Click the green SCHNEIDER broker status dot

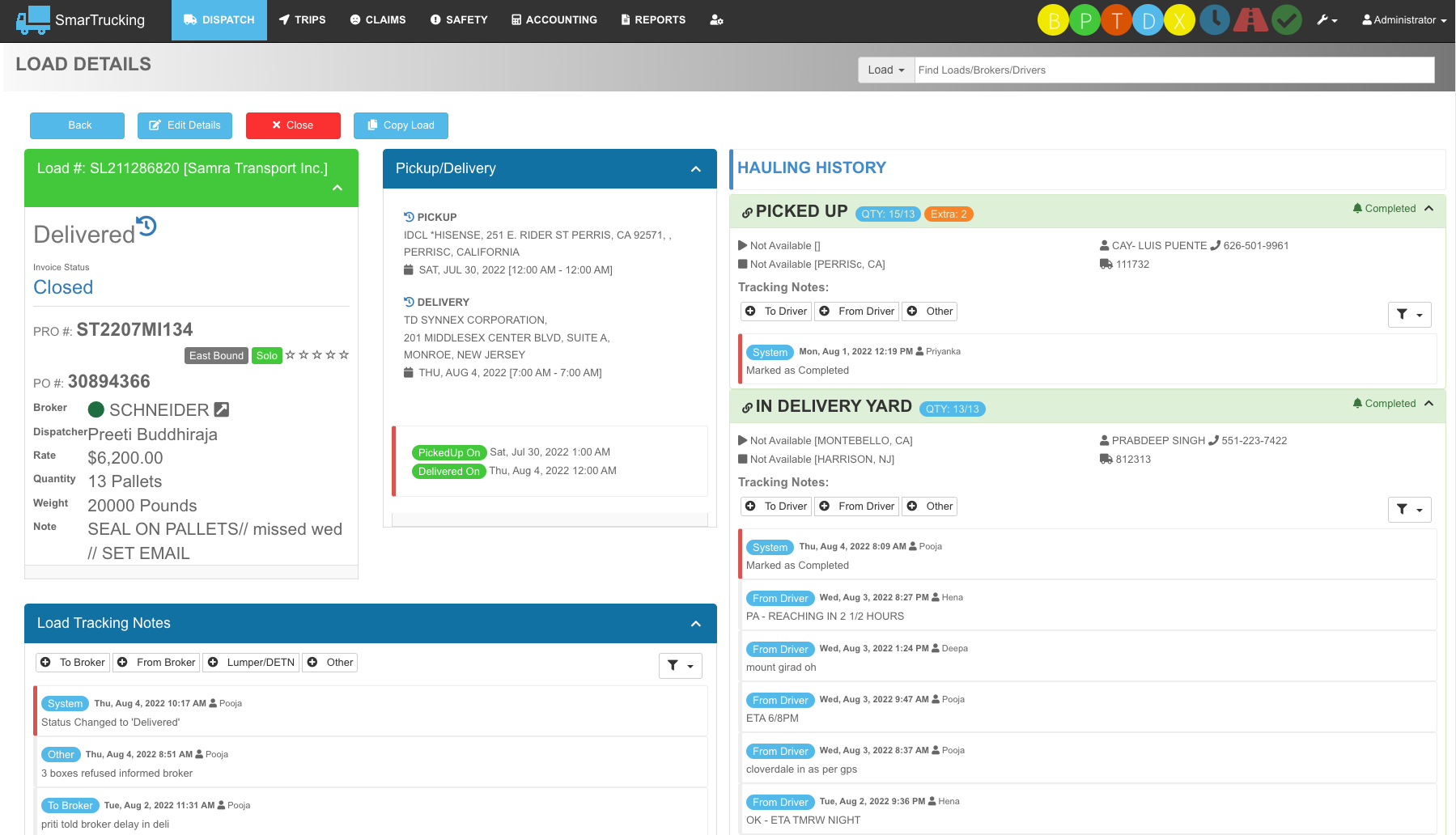pos(96,410)
